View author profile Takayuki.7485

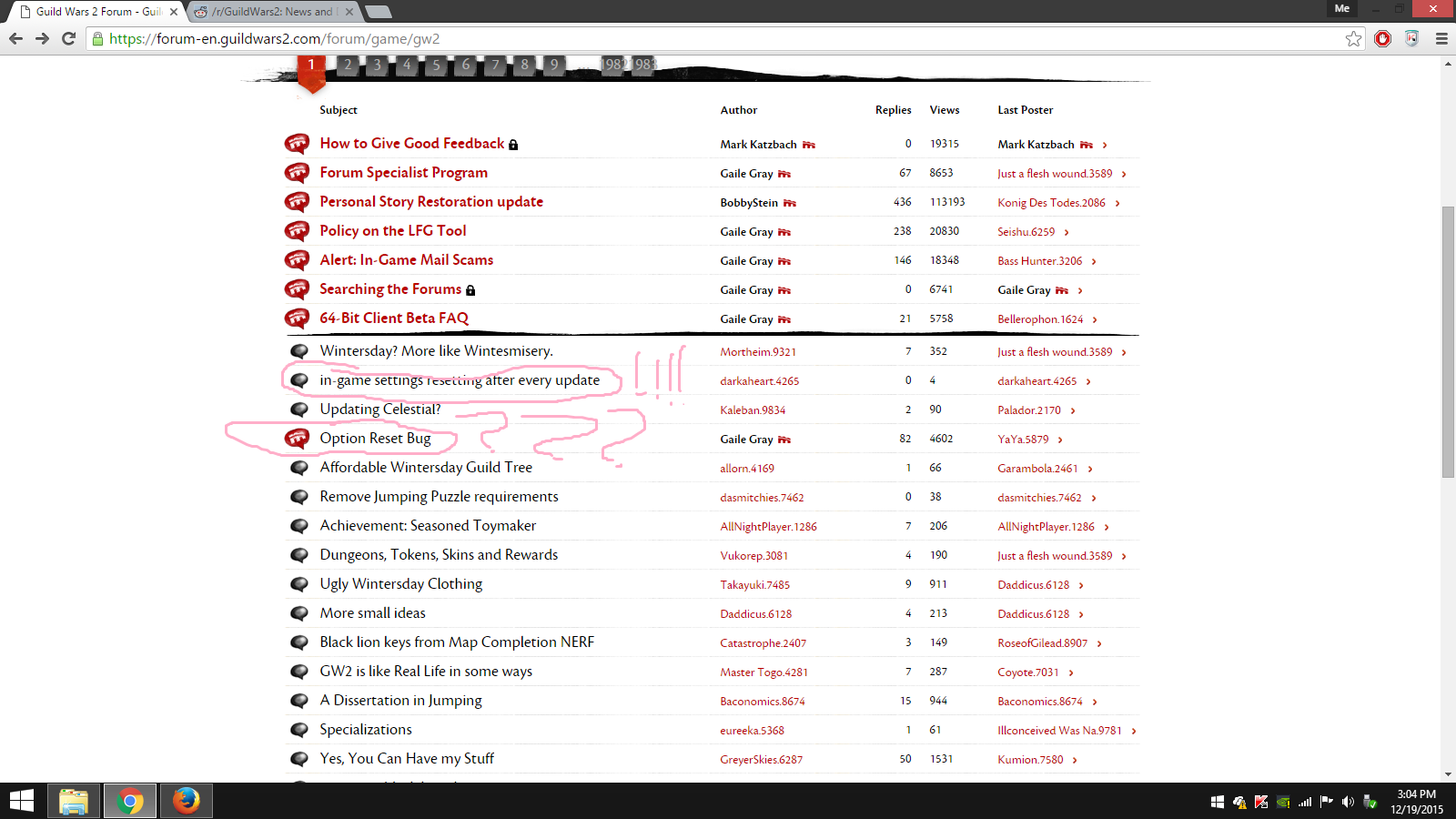[754, 585]
